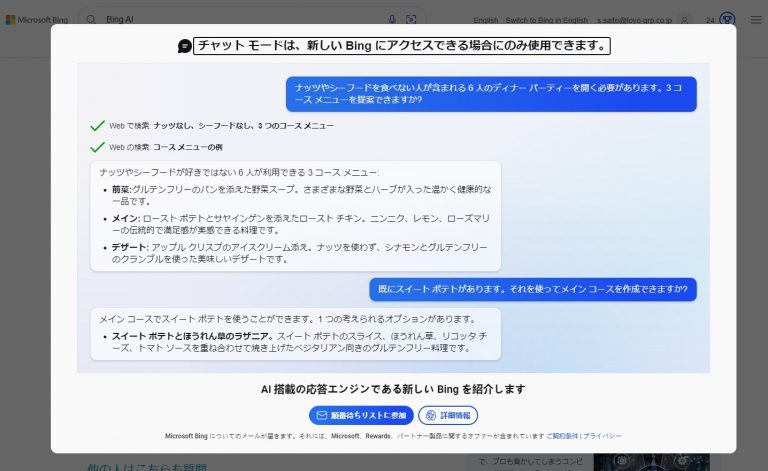The height and width of the screenshot is (471, 768).
Task: Click the コース メニューの例 search text
Action: pyautogui.click(x=188, y=147)
